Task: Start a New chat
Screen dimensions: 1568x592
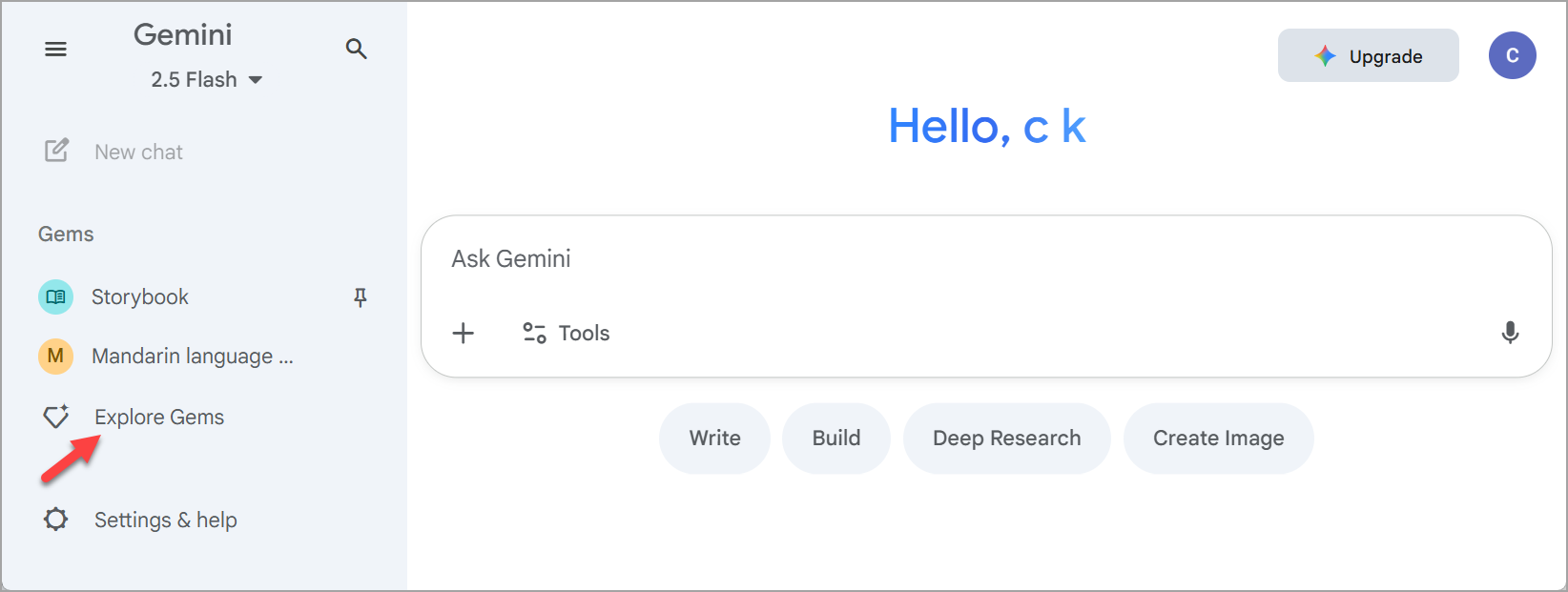Action: 138,152
